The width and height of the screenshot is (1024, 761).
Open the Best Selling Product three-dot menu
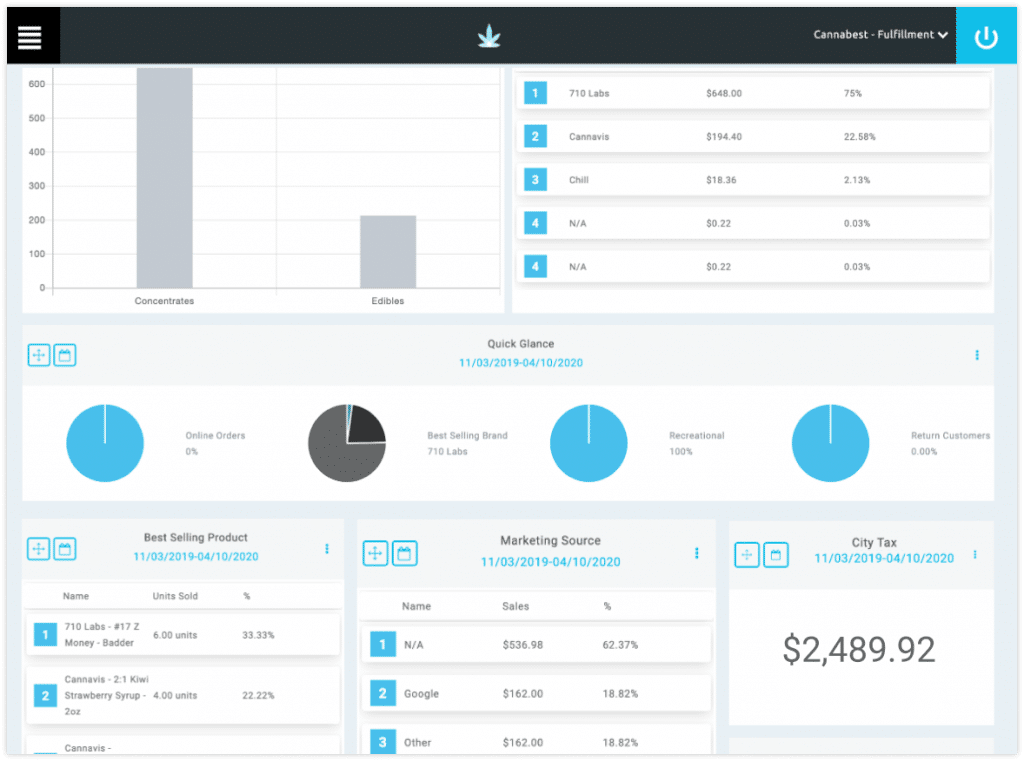[x=326, y=549]
